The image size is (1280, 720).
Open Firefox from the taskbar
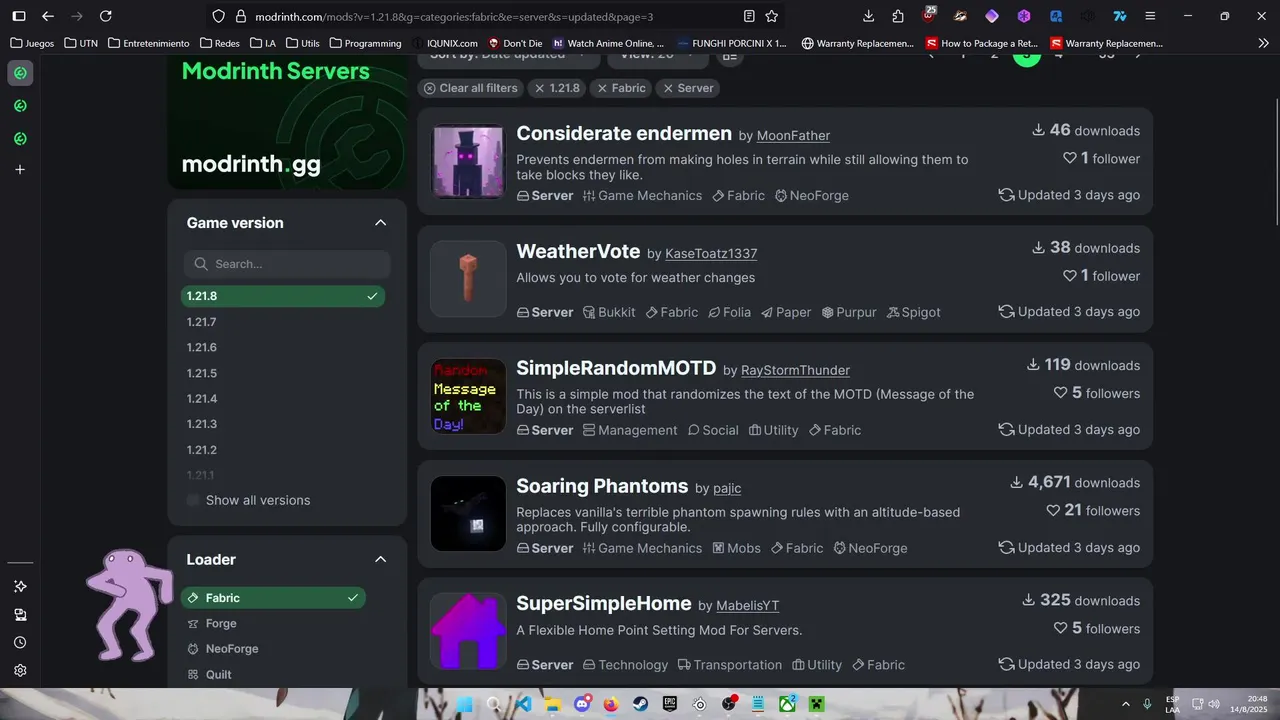click(611, 704)
